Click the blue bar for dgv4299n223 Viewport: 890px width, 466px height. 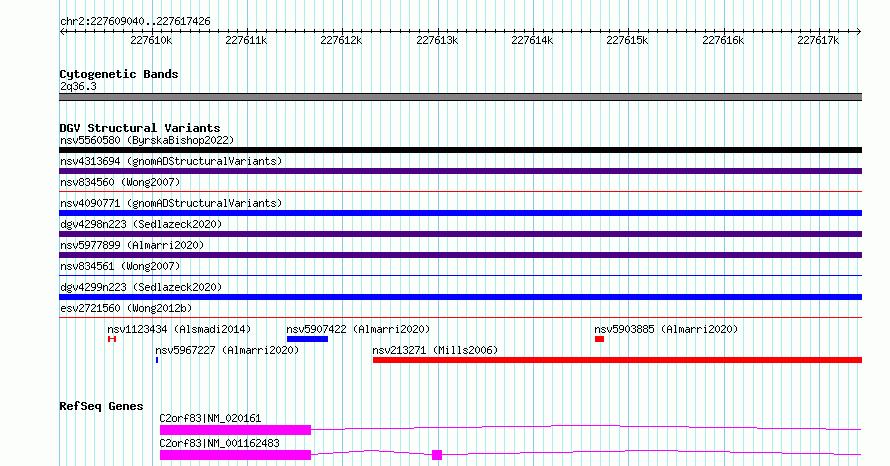460,297
